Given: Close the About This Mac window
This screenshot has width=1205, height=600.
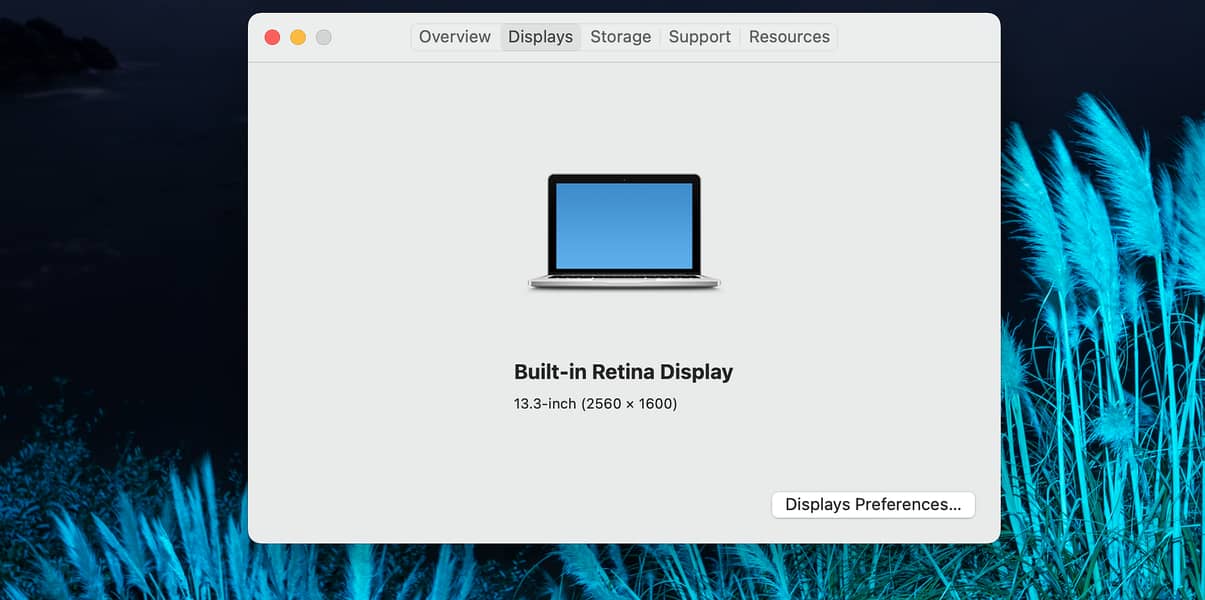Looking at the screenshot, I should pos(272,37).
